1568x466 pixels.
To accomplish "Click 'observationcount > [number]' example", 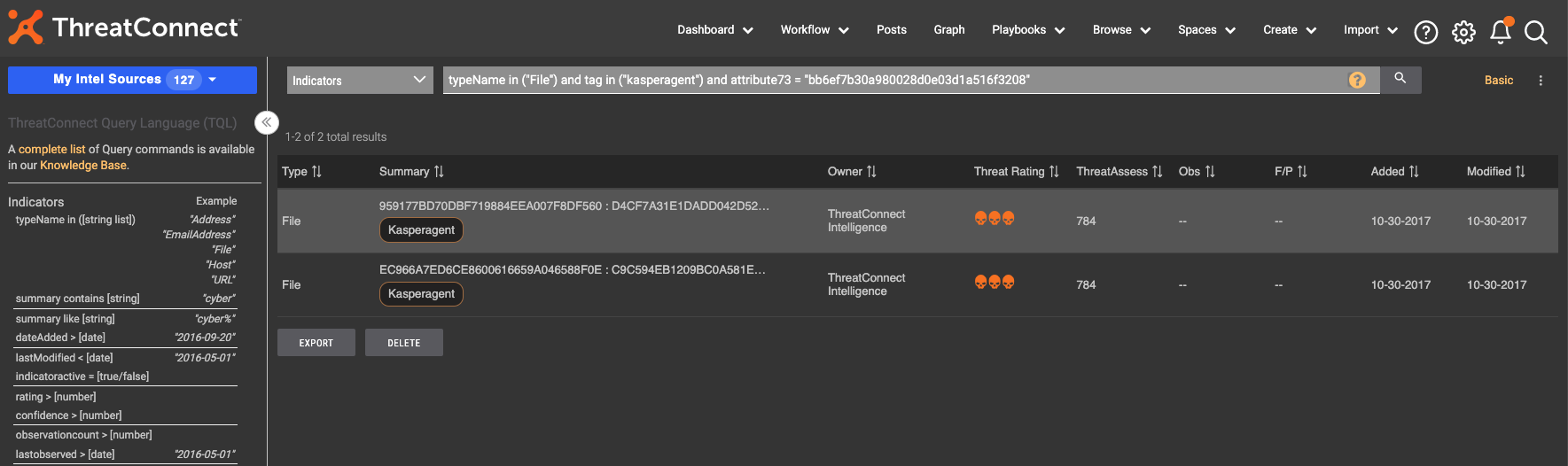I will tap(83, 435).
